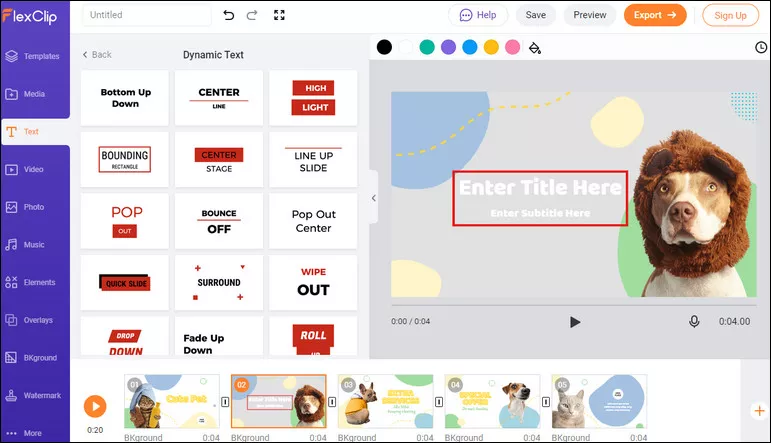Image resolution: width=771 pixels, height=443 pixels.
Task: Choose the Line Up Slide text style
Action: (x=313, y=159)
